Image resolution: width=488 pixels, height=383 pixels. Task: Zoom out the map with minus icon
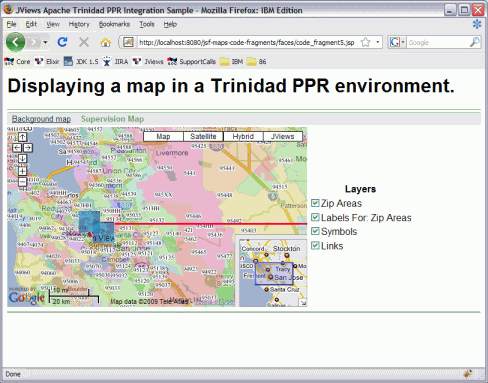[22, 182]
